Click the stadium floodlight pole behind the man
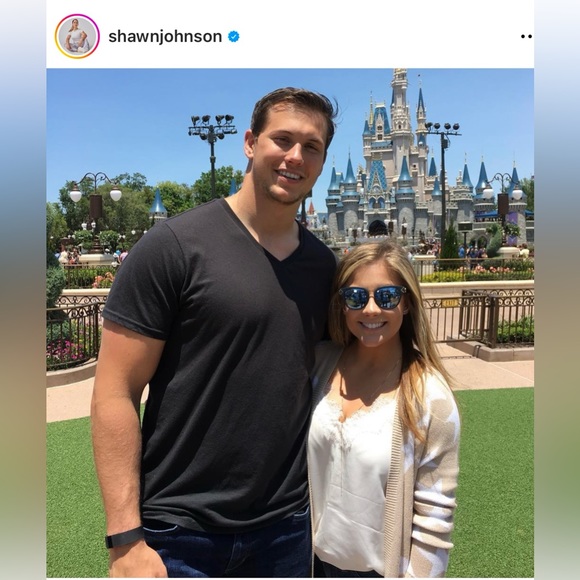This screenshot has height=580, width=580. (x=212, y=155)
